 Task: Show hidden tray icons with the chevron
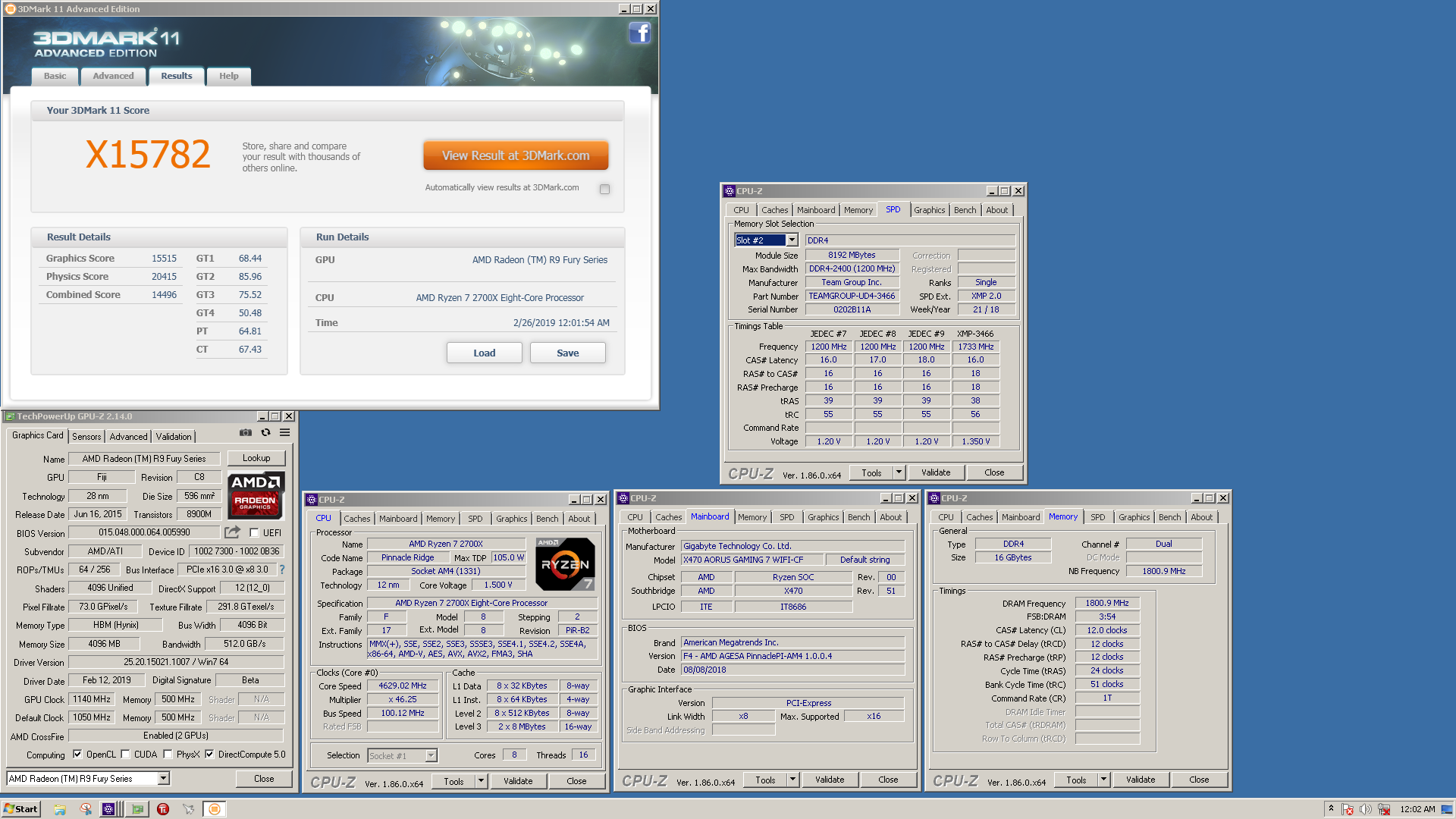(x=1331, y=809)
